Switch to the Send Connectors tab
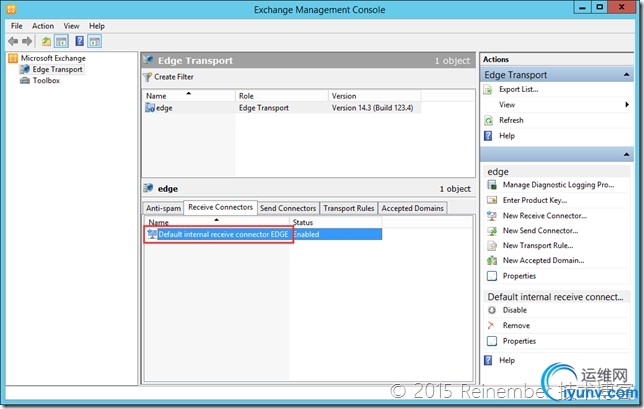Viewport: 644px width, 409px height. click(288, 208)
